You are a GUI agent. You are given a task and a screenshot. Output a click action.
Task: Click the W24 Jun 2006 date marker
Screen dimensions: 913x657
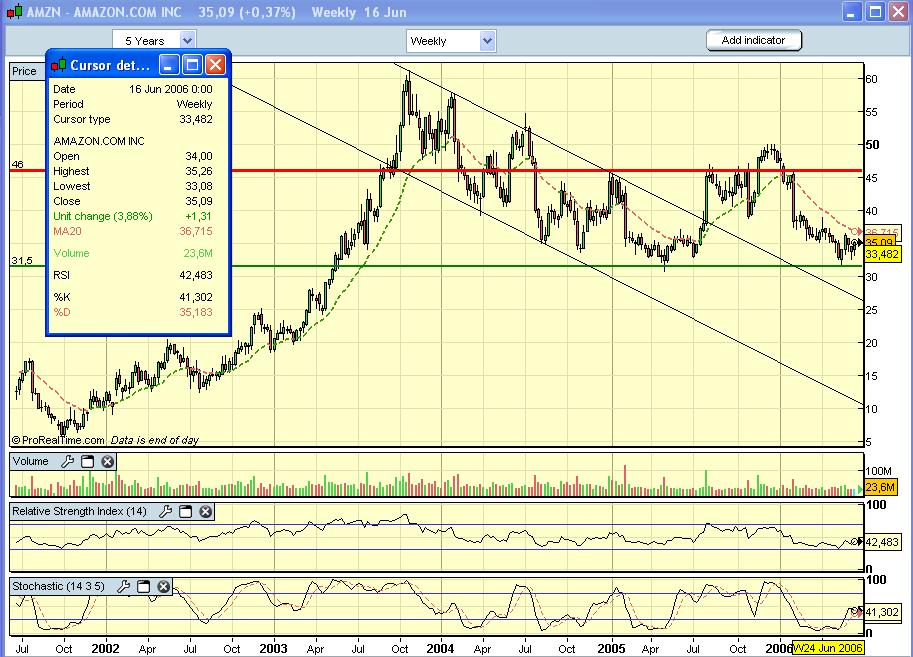click(827, 648)
